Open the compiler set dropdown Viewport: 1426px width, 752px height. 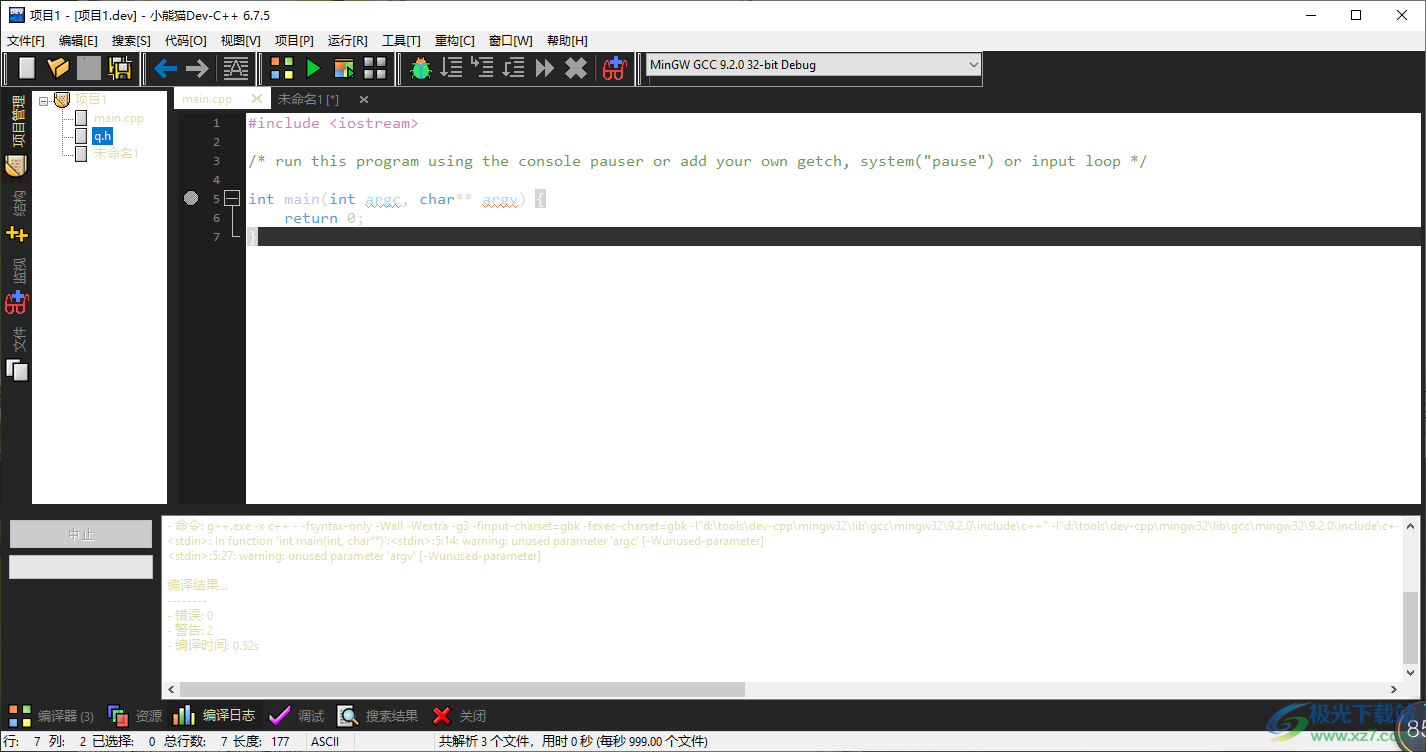[813, 65]
